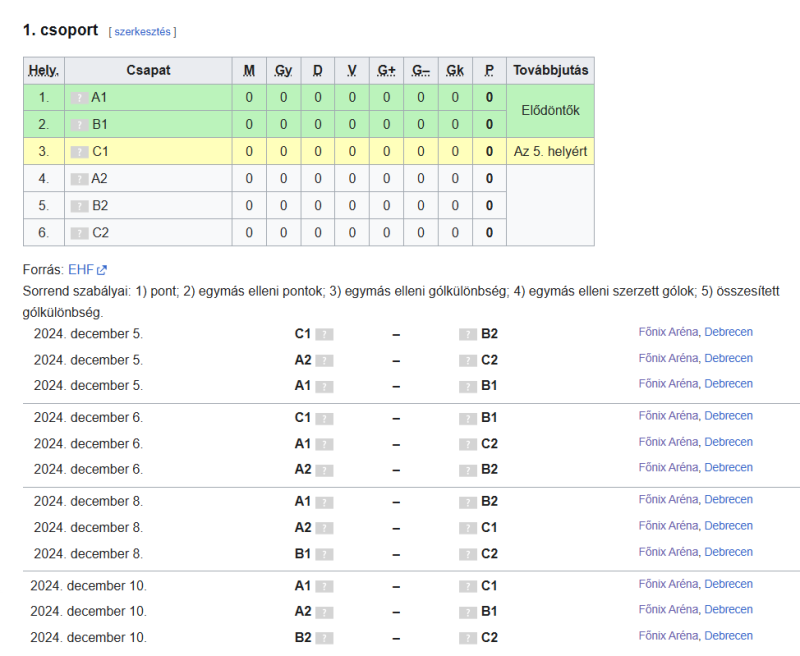Click the V column header abbreviation
The height and width of the screenshot is (656, 800).
click(x=352, y=70)
